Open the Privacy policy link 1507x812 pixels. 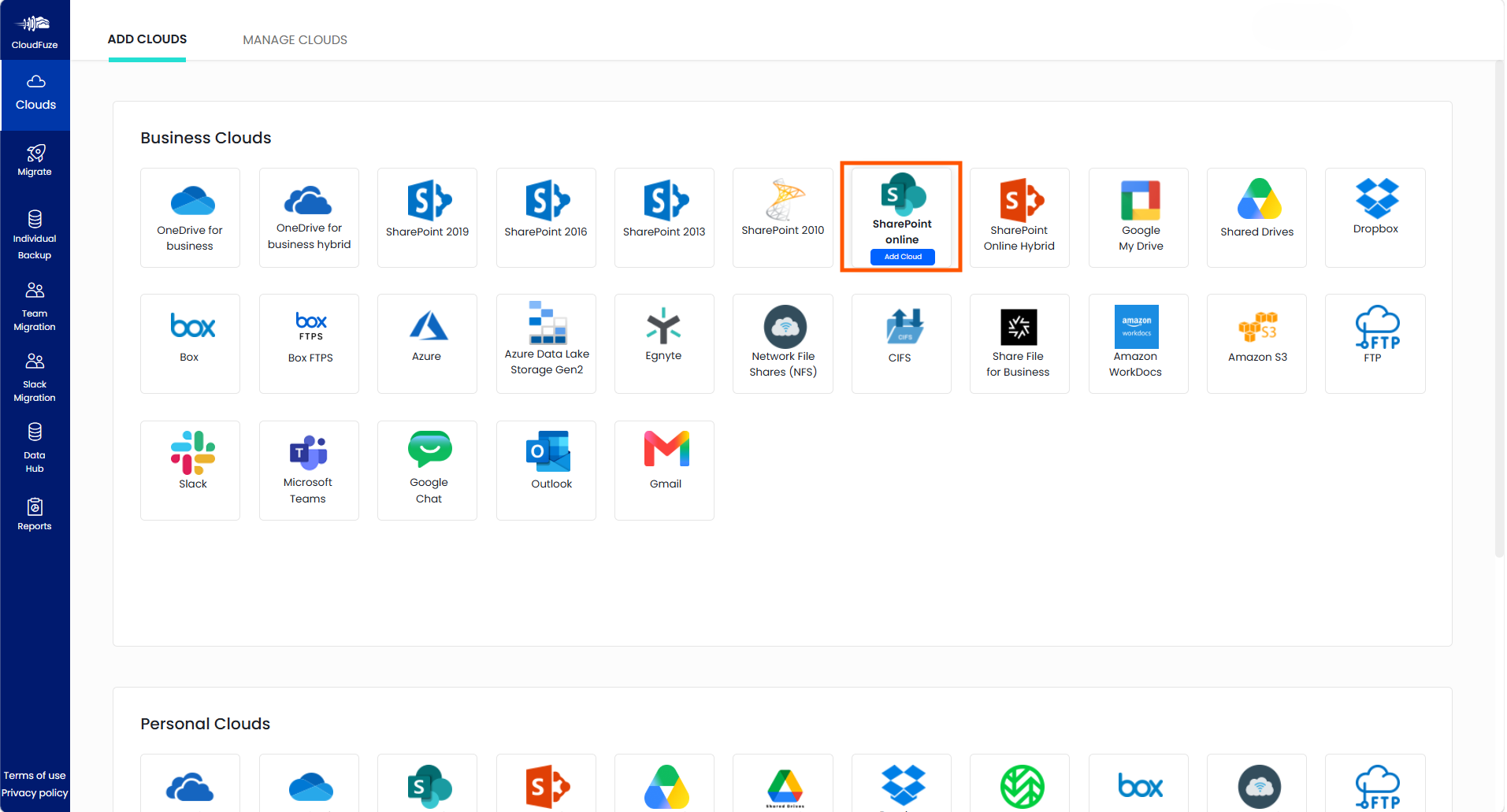point(35,793)
